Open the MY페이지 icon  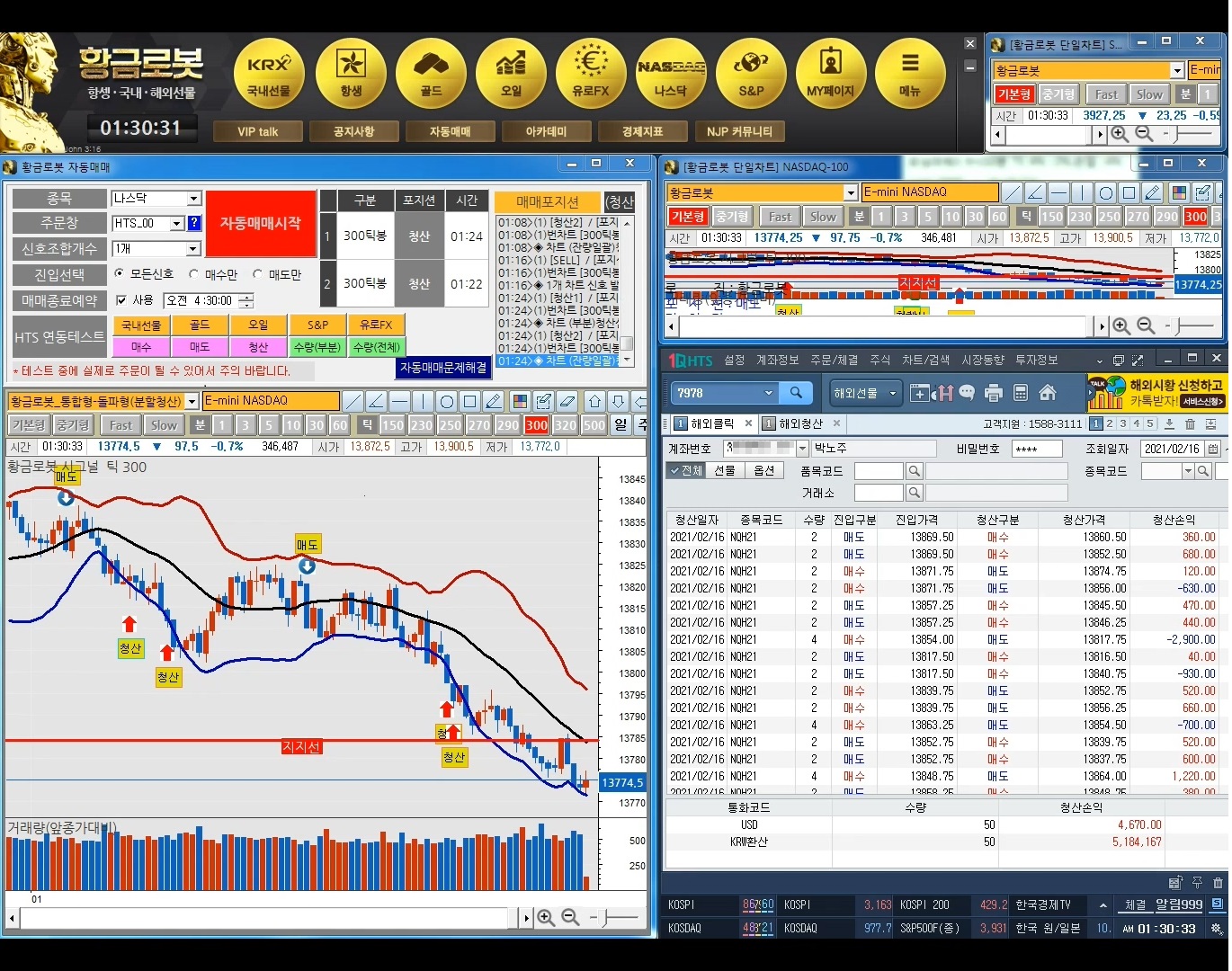(831, 74)
